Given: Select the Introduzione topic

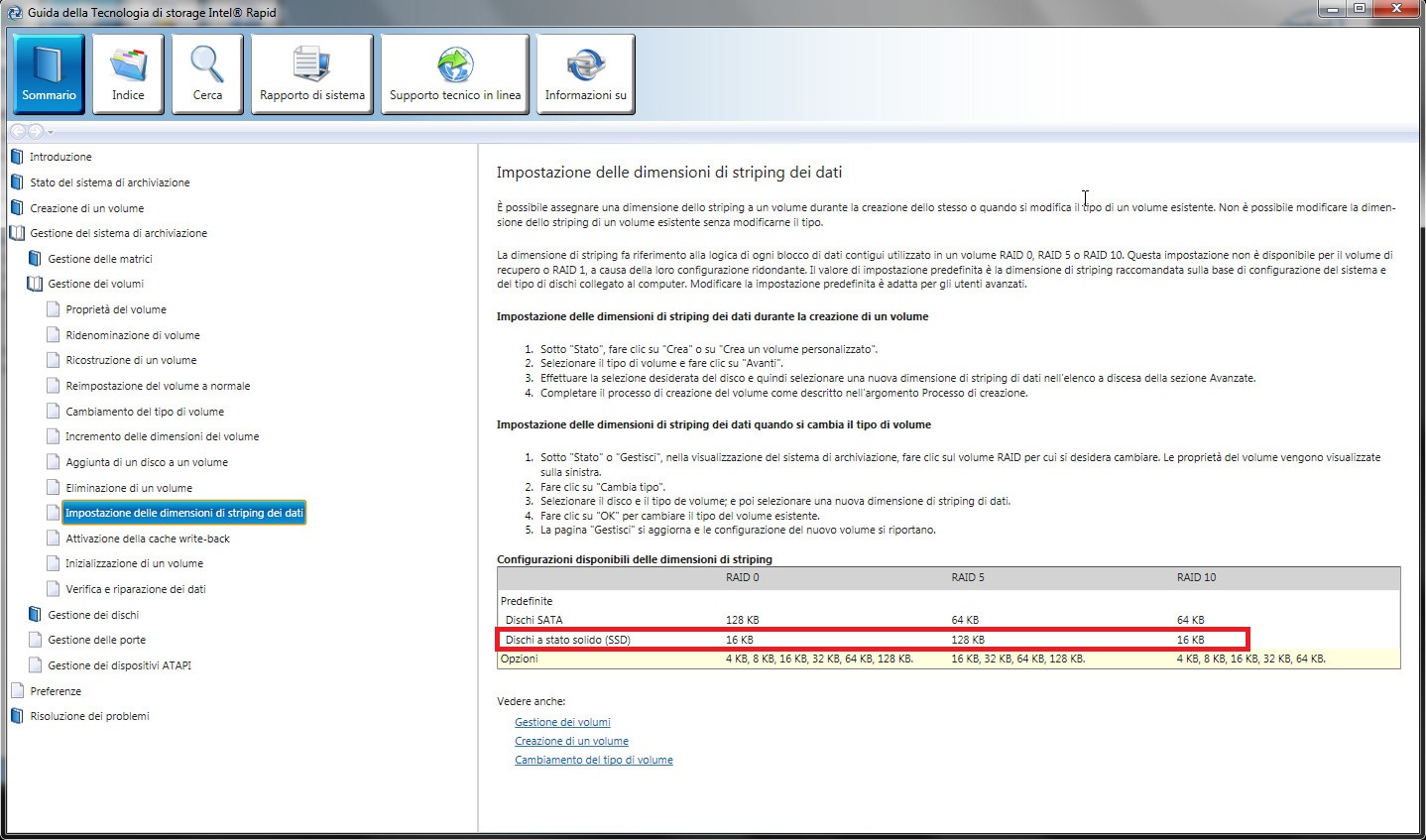Looking at the screenshot, I should [x=60, y=157].
